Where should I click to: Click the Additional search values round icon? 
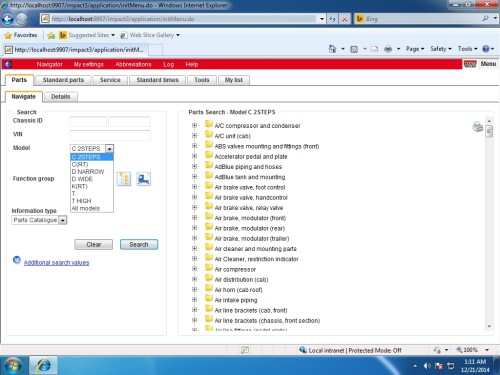pyautogui.click(x=17, y=260)
